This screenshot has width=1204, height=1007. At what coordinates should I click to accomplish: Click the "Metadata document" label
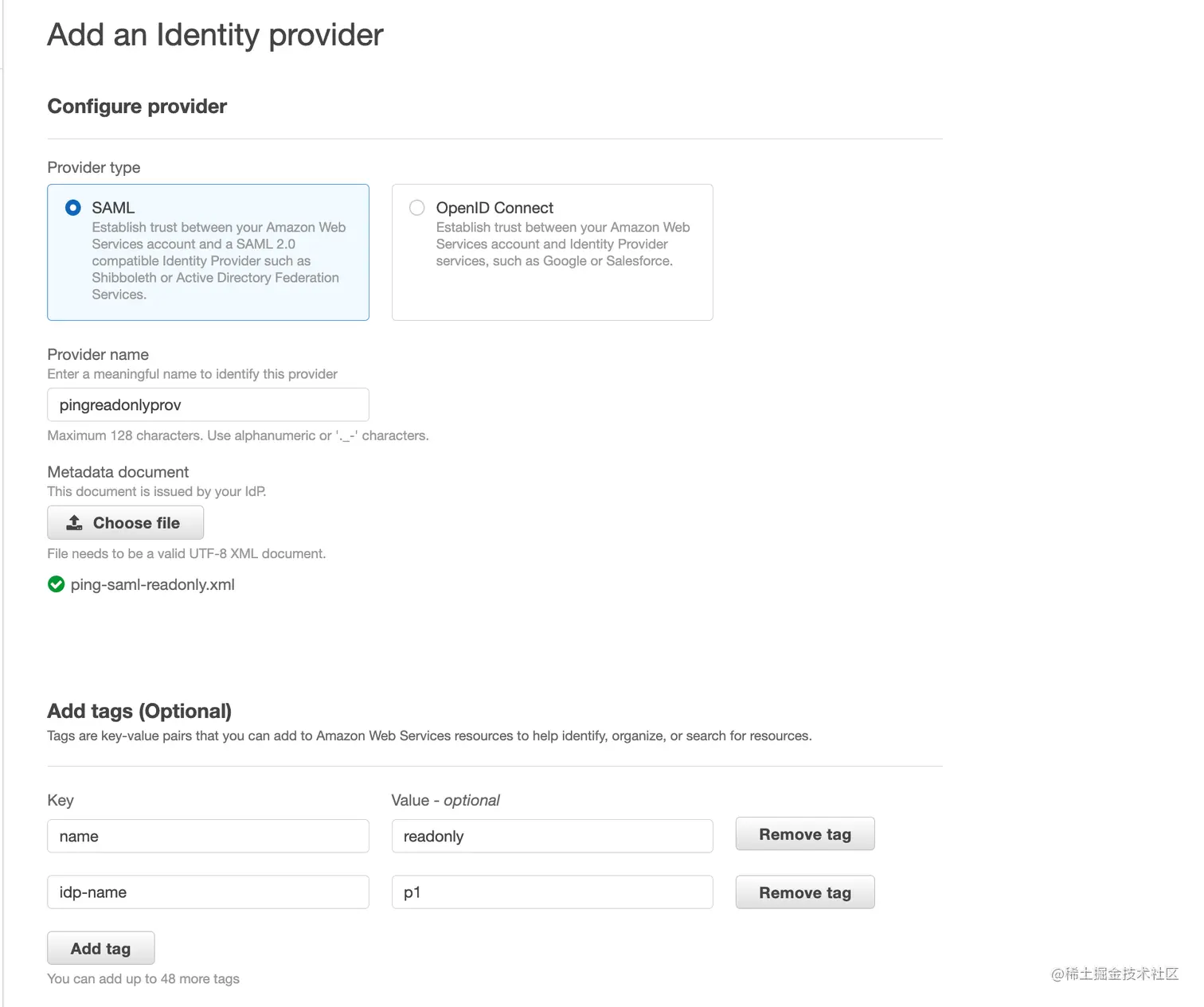point(118,472)
